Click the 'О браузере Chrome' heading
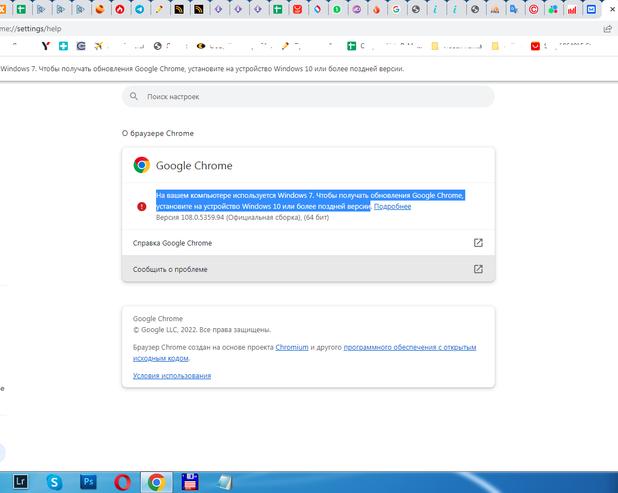This screenshot has height=493, width=618. coord(158,133)
